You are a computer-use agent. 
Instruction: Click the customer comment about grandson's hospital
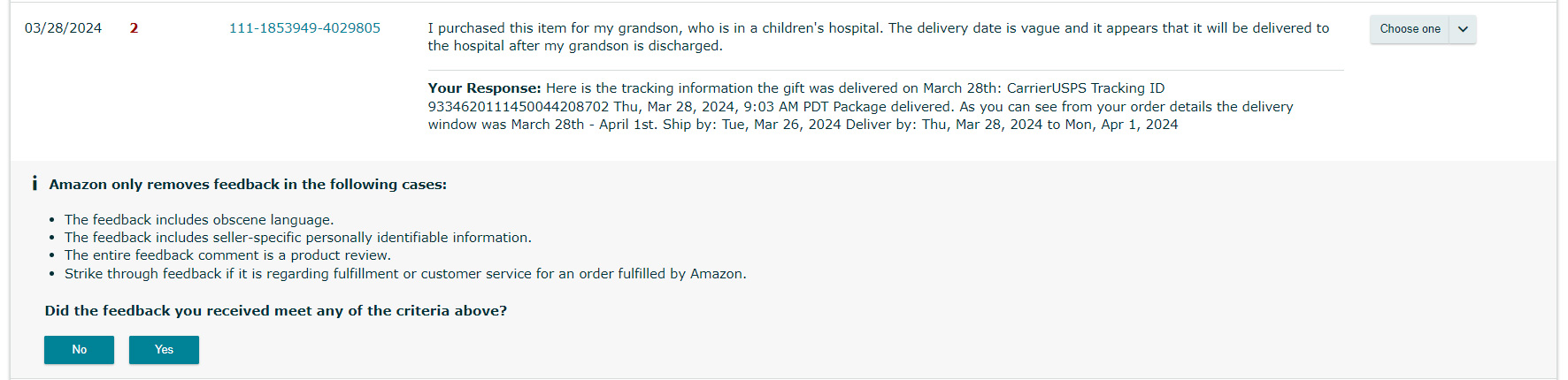[878, 37]
